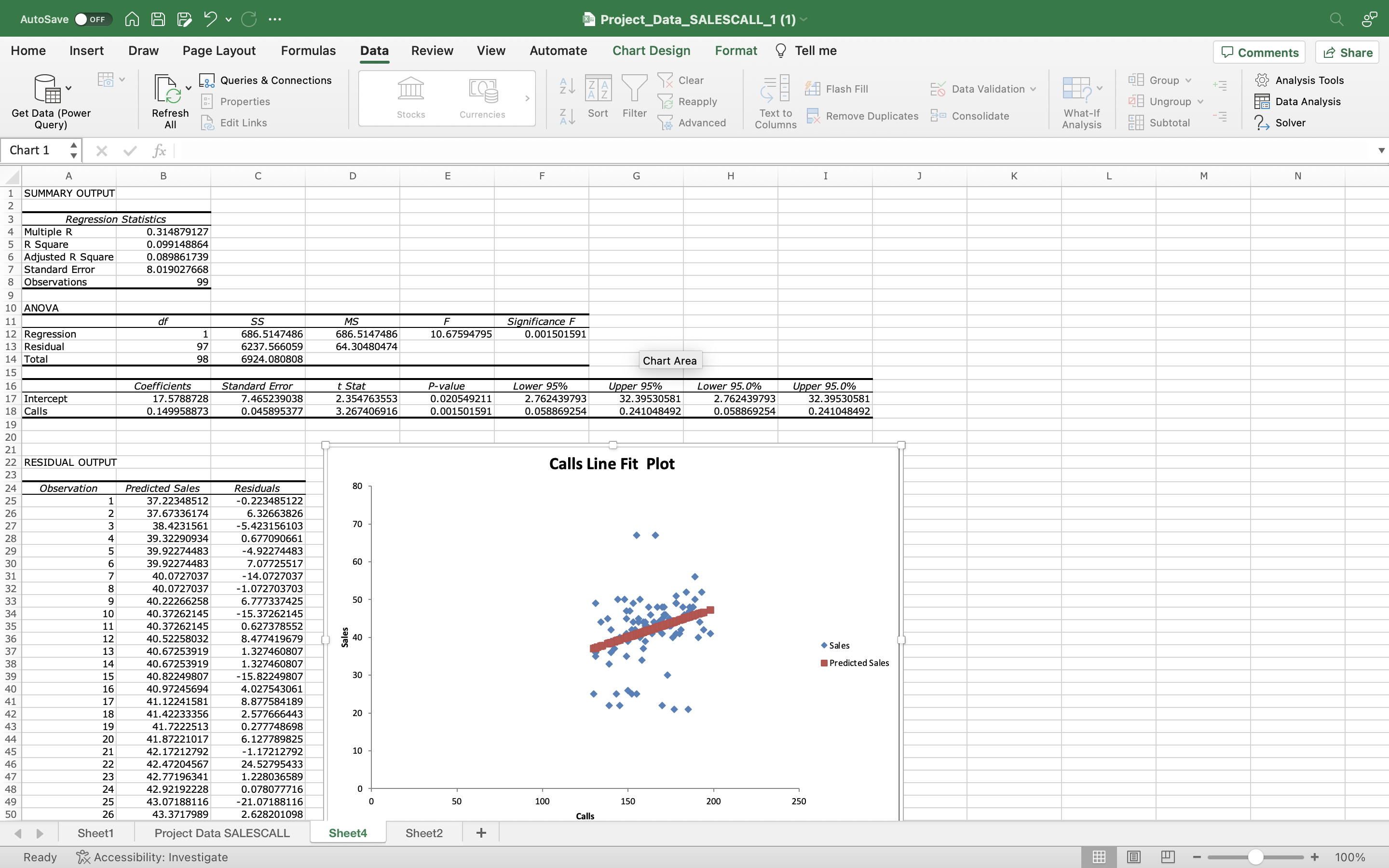The height and width of the screenshot is (868, 1389).
Task: Click the Save icon in quick access toolbar
Action: (158, 18)
